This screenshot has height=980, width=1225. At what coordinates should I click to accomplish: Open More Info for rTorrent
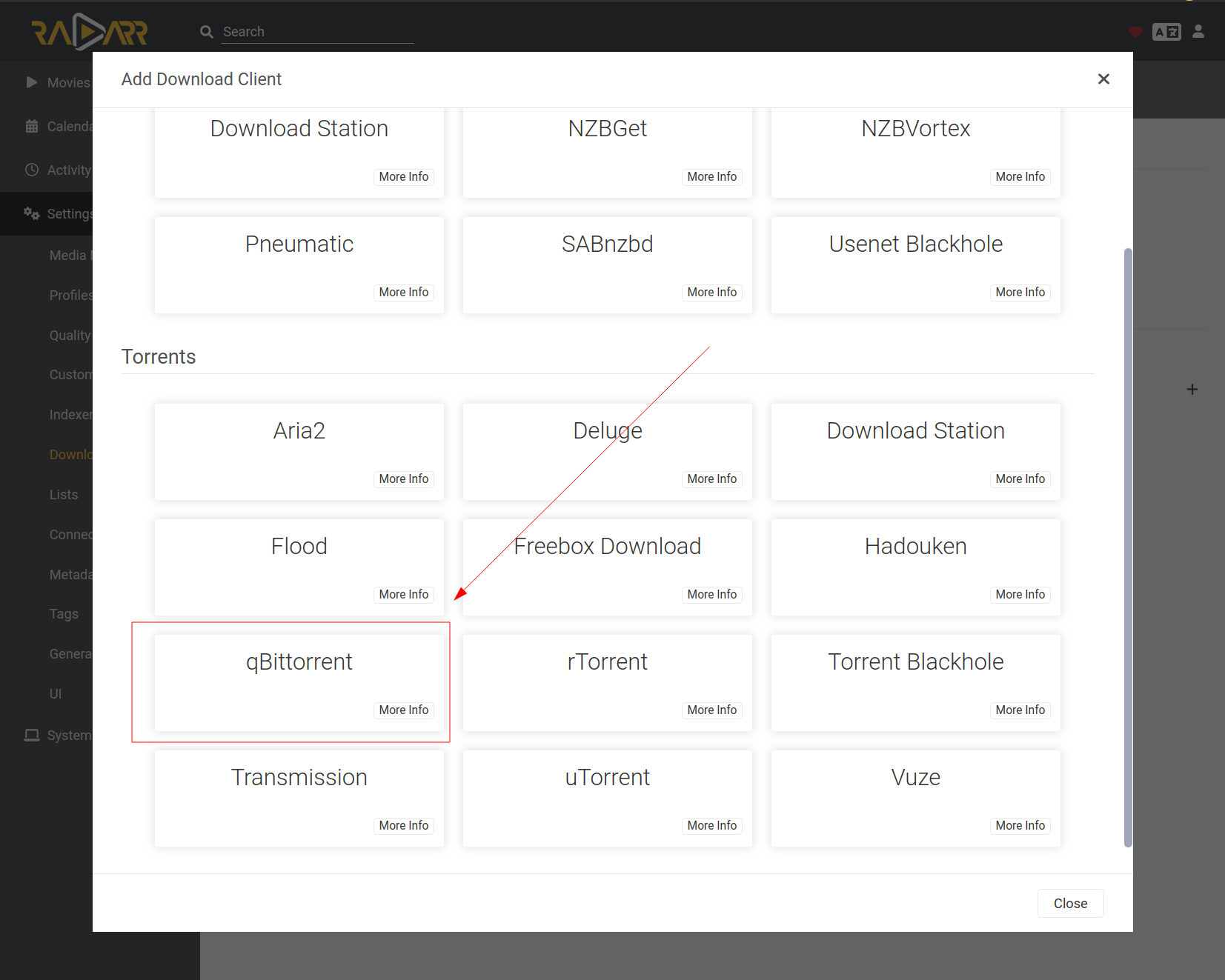tap(712, 710)
